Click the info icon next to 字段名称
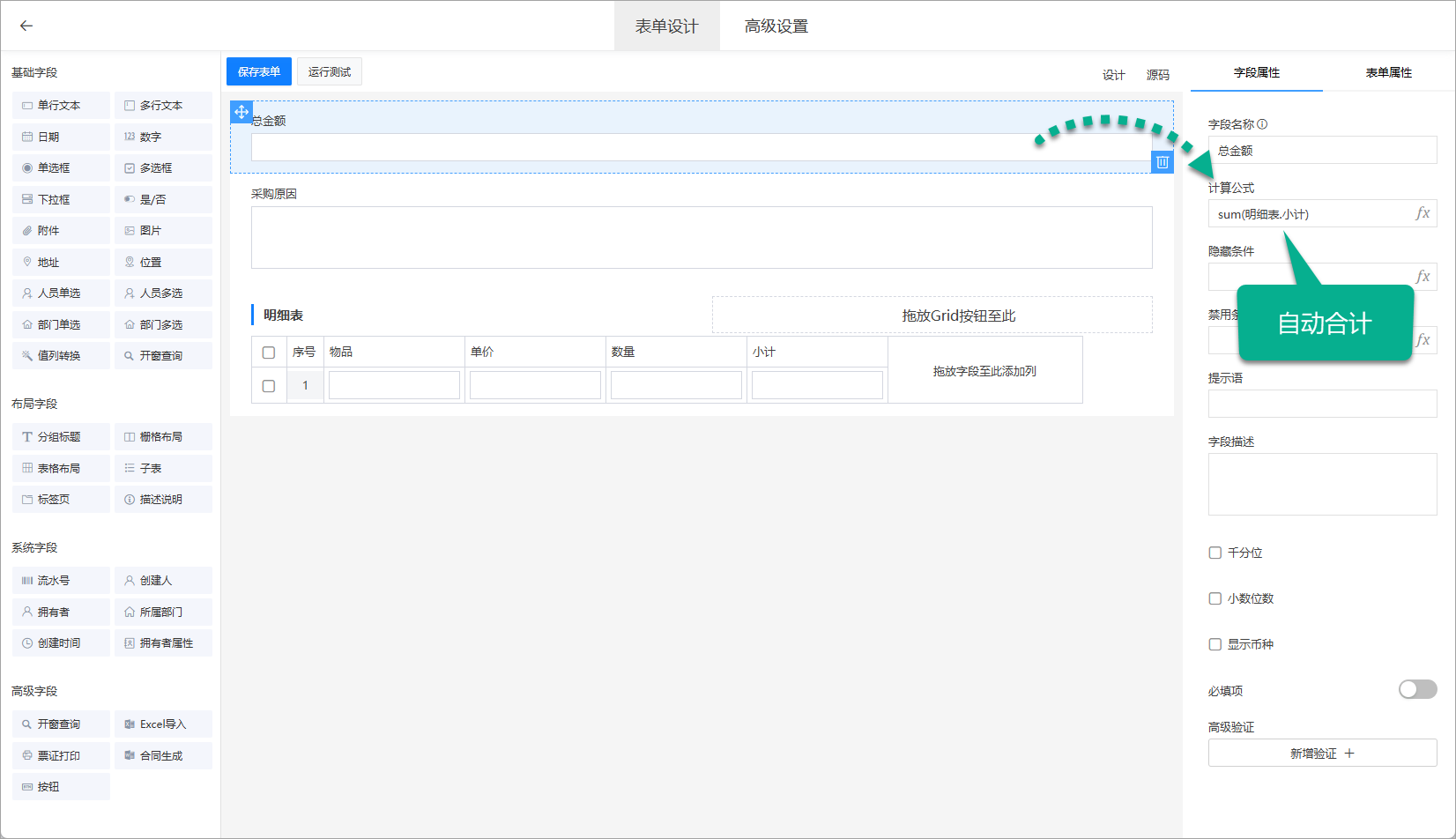The width and height of the screenshot is (1456, 839). (1262, 124)
